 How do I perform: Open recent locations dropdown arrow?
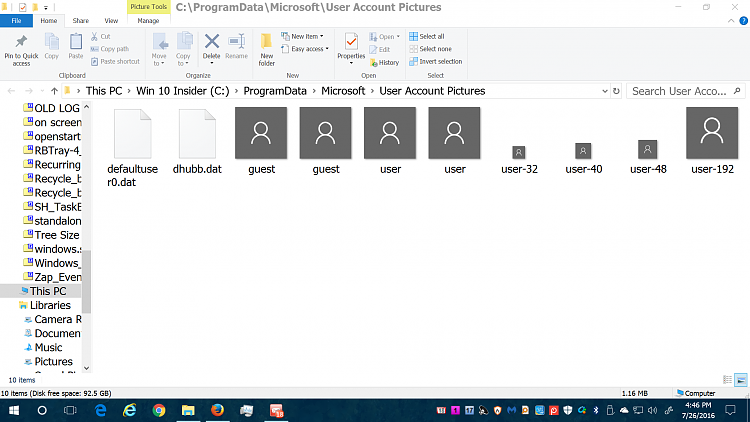pos(42,91)
